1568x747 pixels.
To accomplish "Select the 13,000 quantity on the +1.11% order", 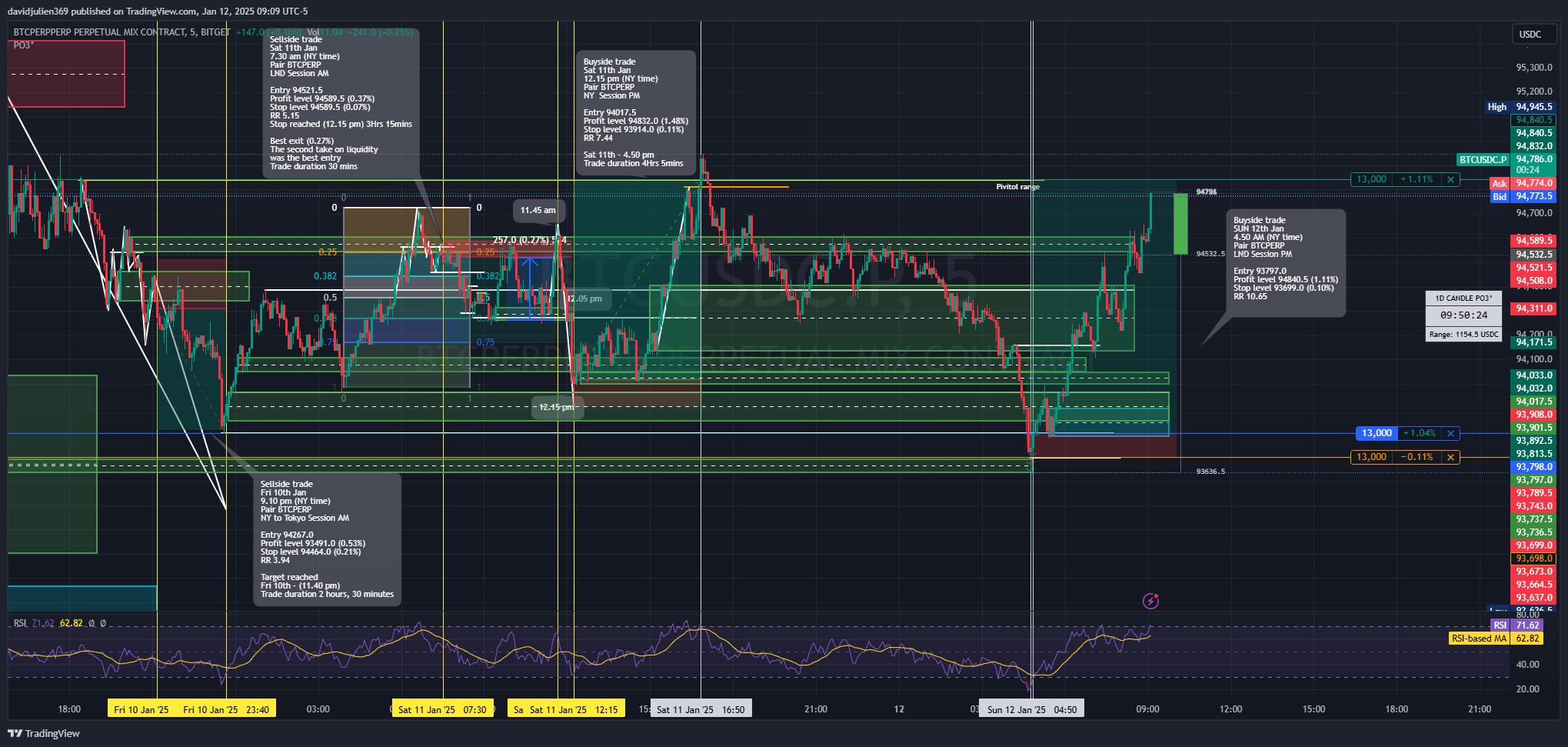I will tap(1371, 179).
